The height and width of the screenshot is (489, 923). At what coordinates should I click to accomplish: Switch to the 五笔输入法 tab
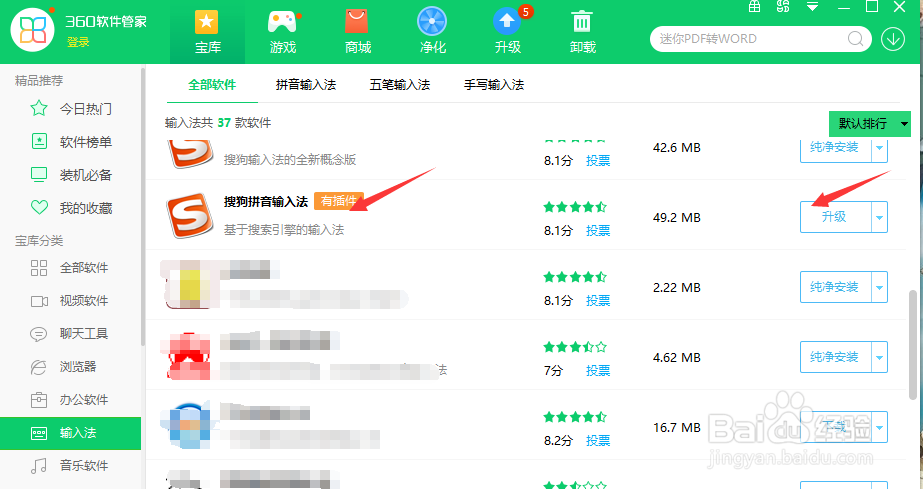400,85
